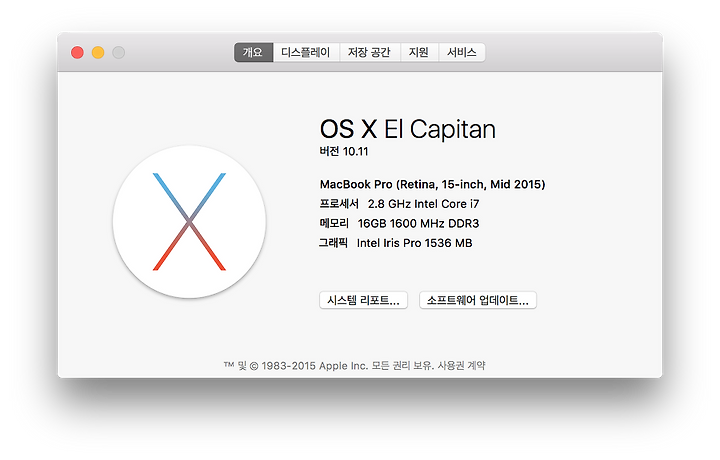Open the 디스플레이 tab
Screen dimensions: 720x460
coord(306,52)
